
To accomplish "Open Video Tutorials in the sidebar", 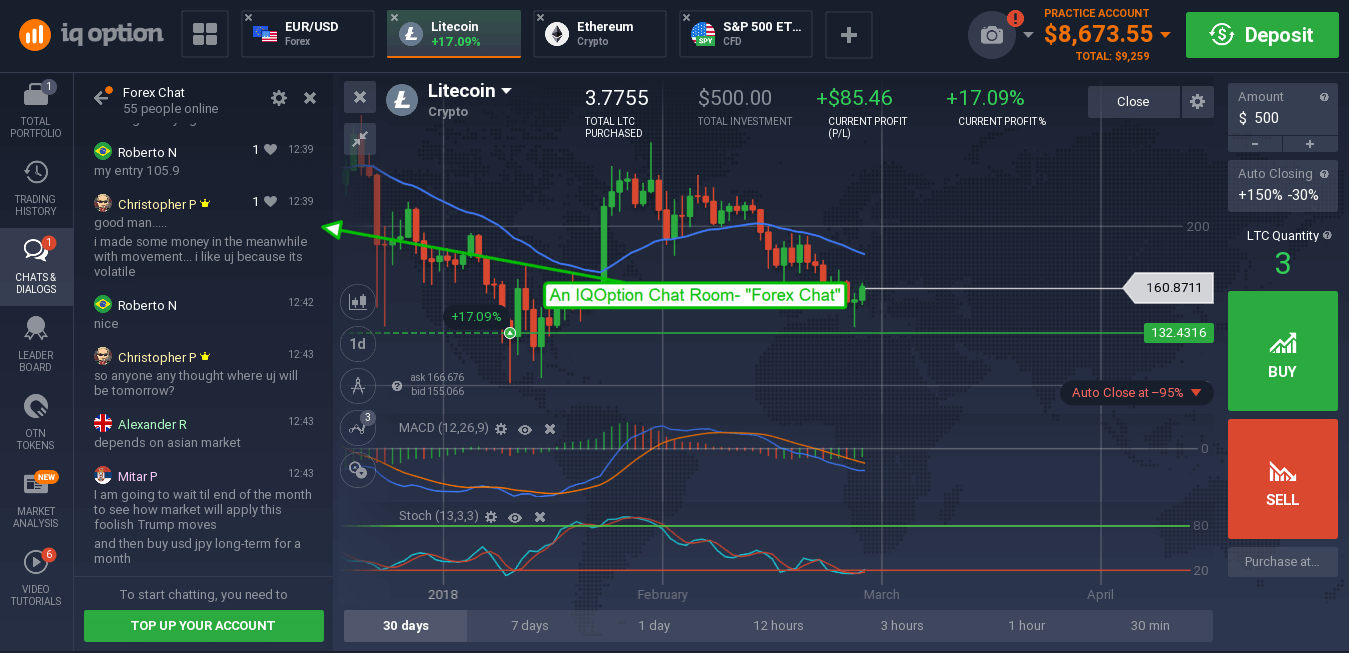I will click(36, 578).
